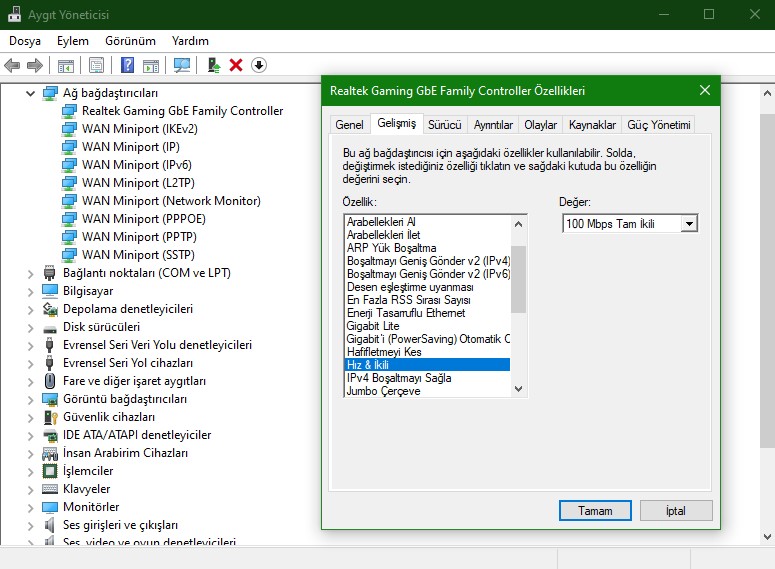This screenshot has height=569, width=775.
Task: Select Güvenlik cihazları category
Action: 109,417
